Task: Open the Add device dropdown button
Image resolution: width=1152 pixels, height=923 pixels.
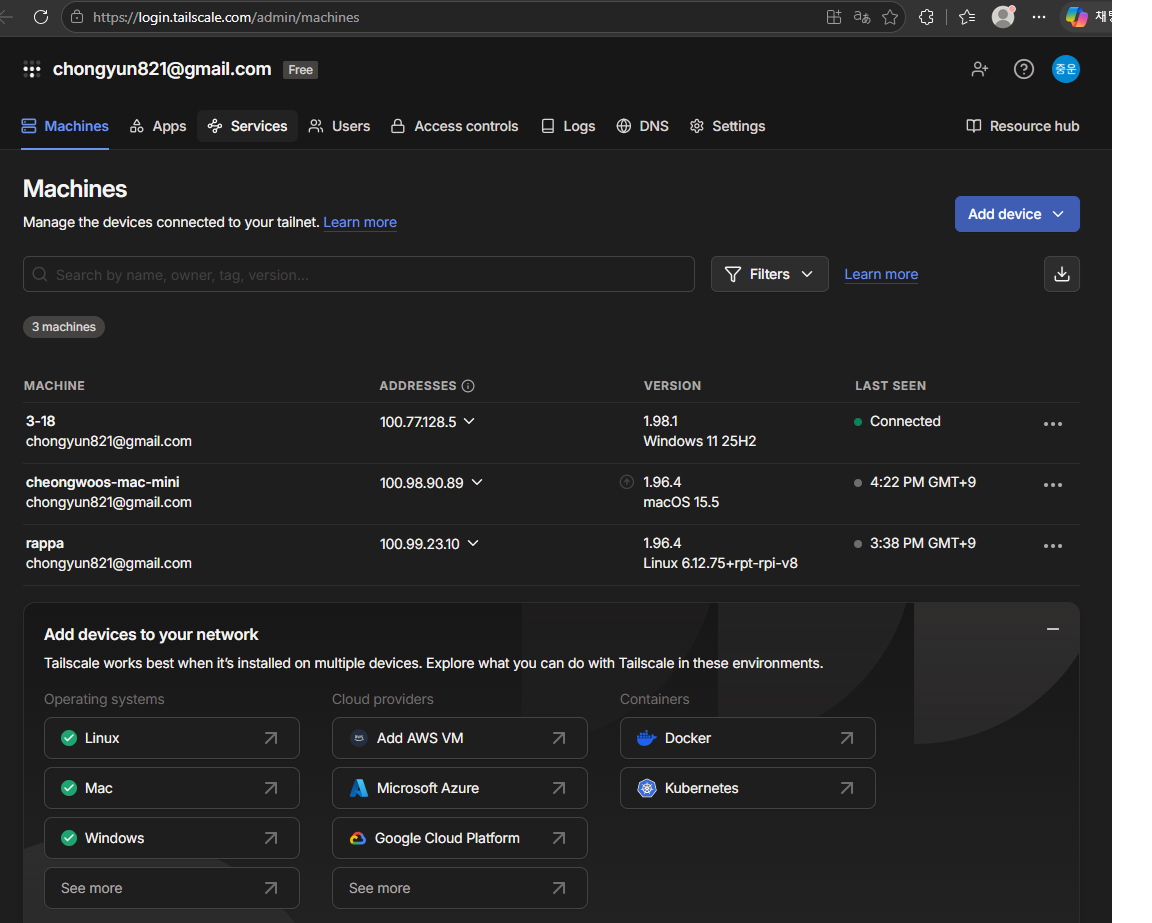Action: [x=1017, y=214]
